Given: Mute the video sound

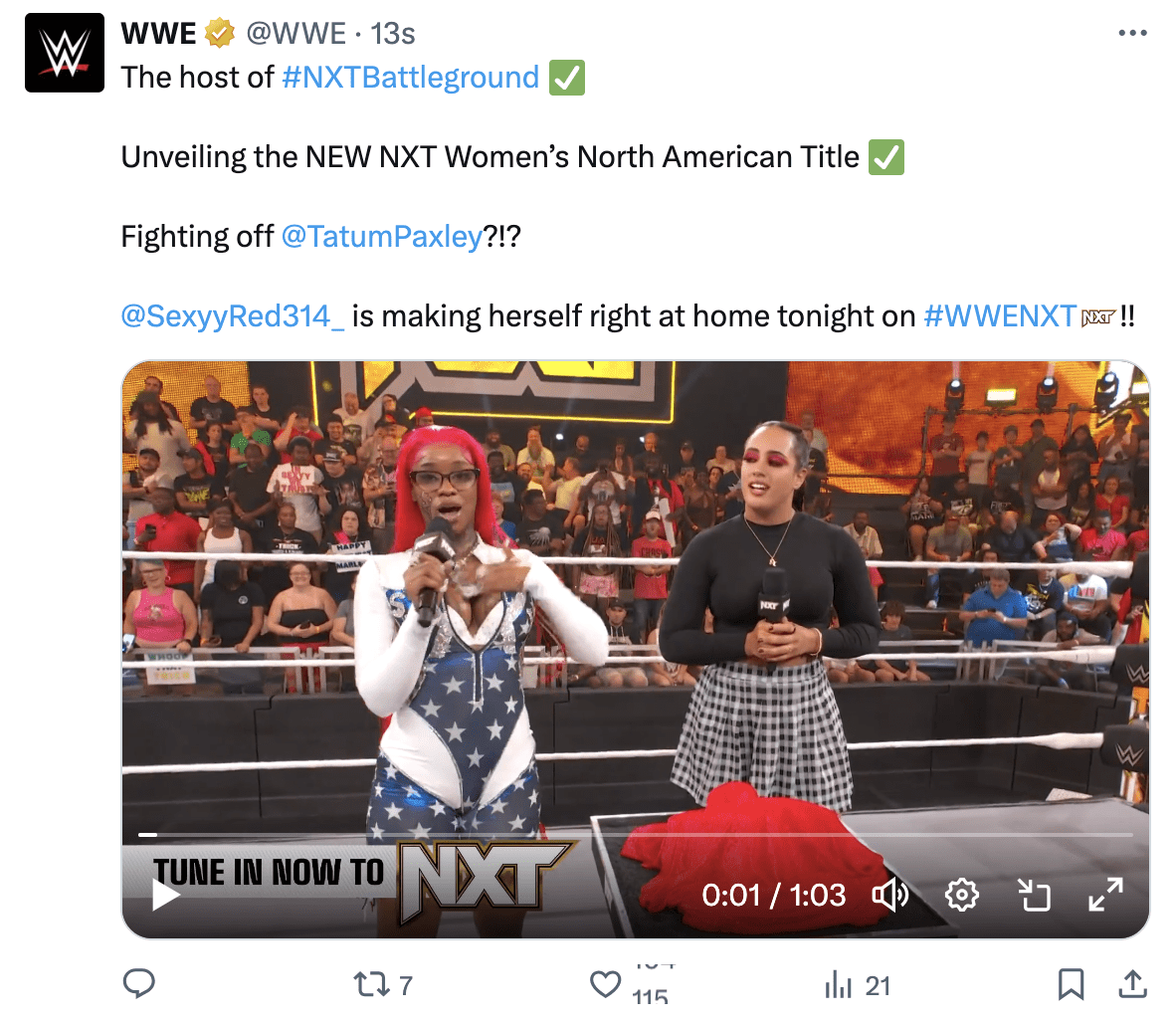Looking at the screenshot, I should [x=889, y=895].
